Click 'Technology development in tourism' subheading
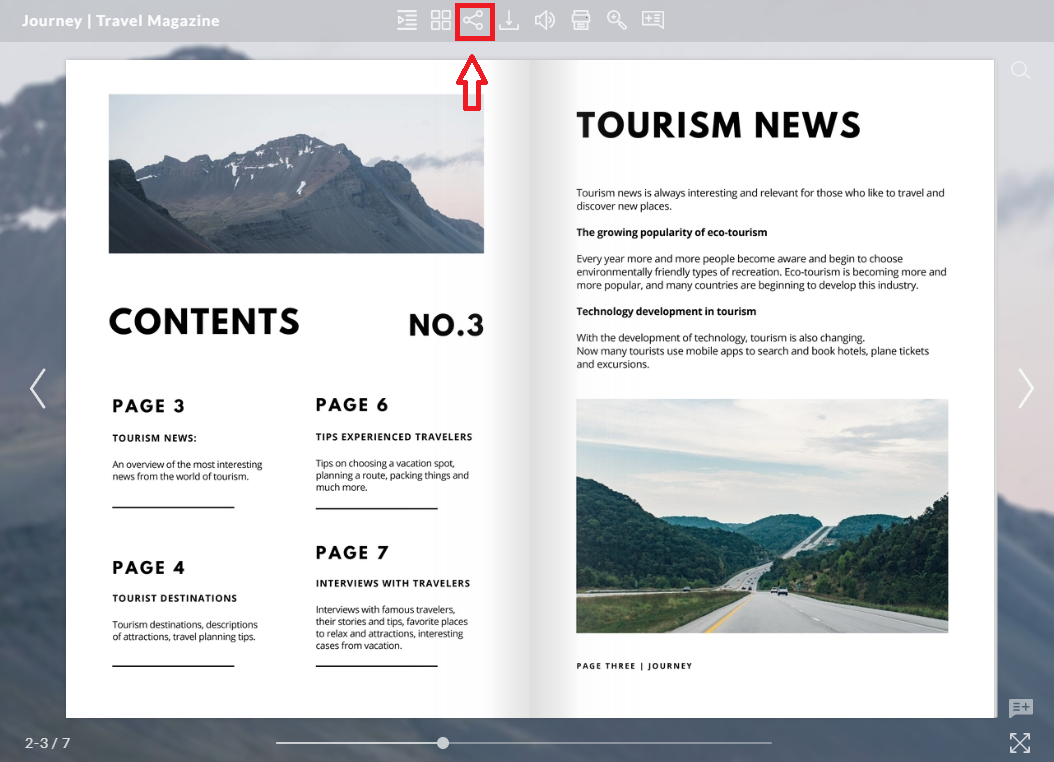This screenshot has width=1054, height=762. click(666, 311)
